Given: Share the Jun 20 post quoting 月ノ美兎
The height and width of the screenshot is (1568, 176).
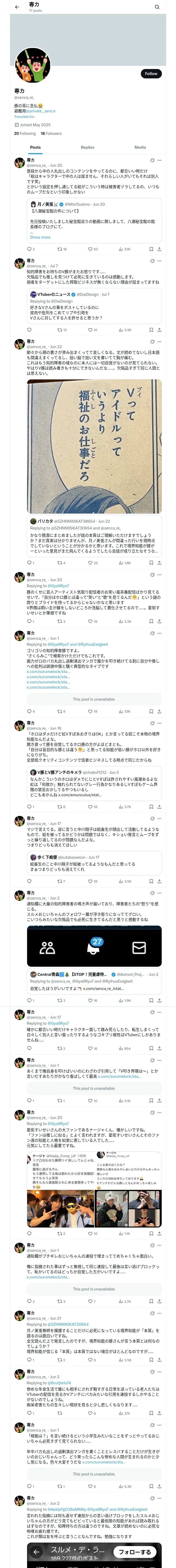Looking at the screenshot, I should coord(159,249).
